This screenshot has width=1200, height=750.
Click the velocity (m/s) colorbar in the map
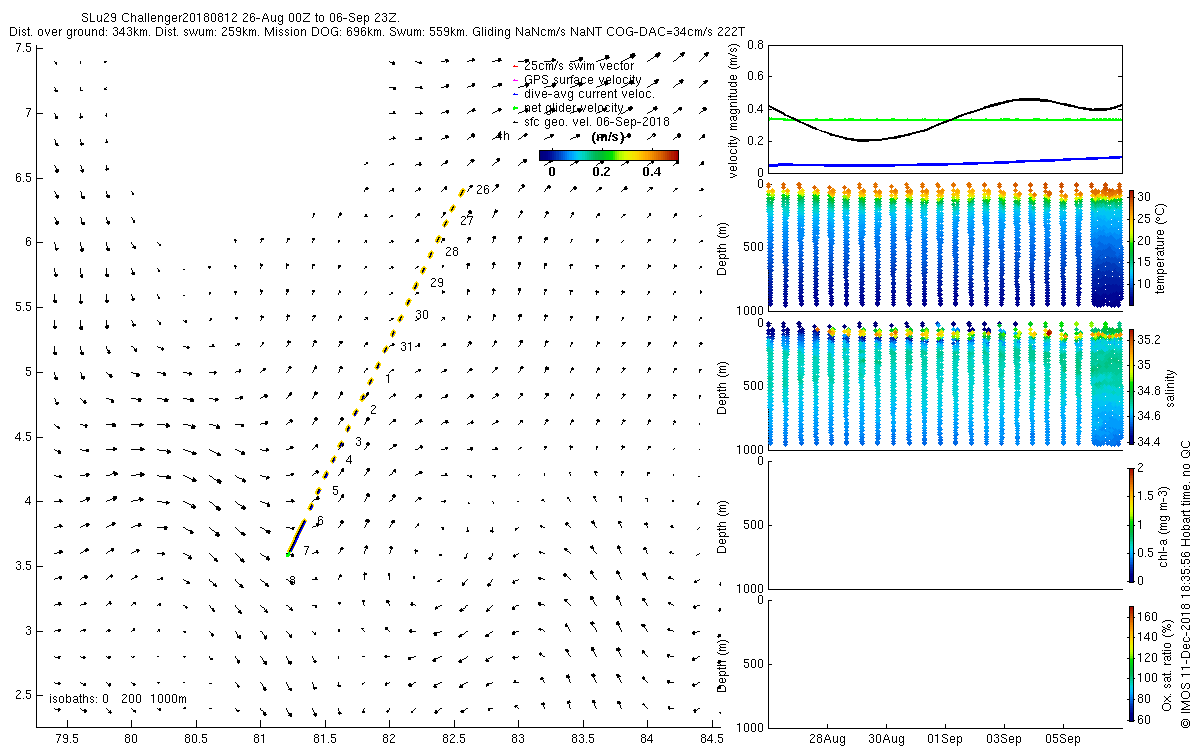click(608, 155)
